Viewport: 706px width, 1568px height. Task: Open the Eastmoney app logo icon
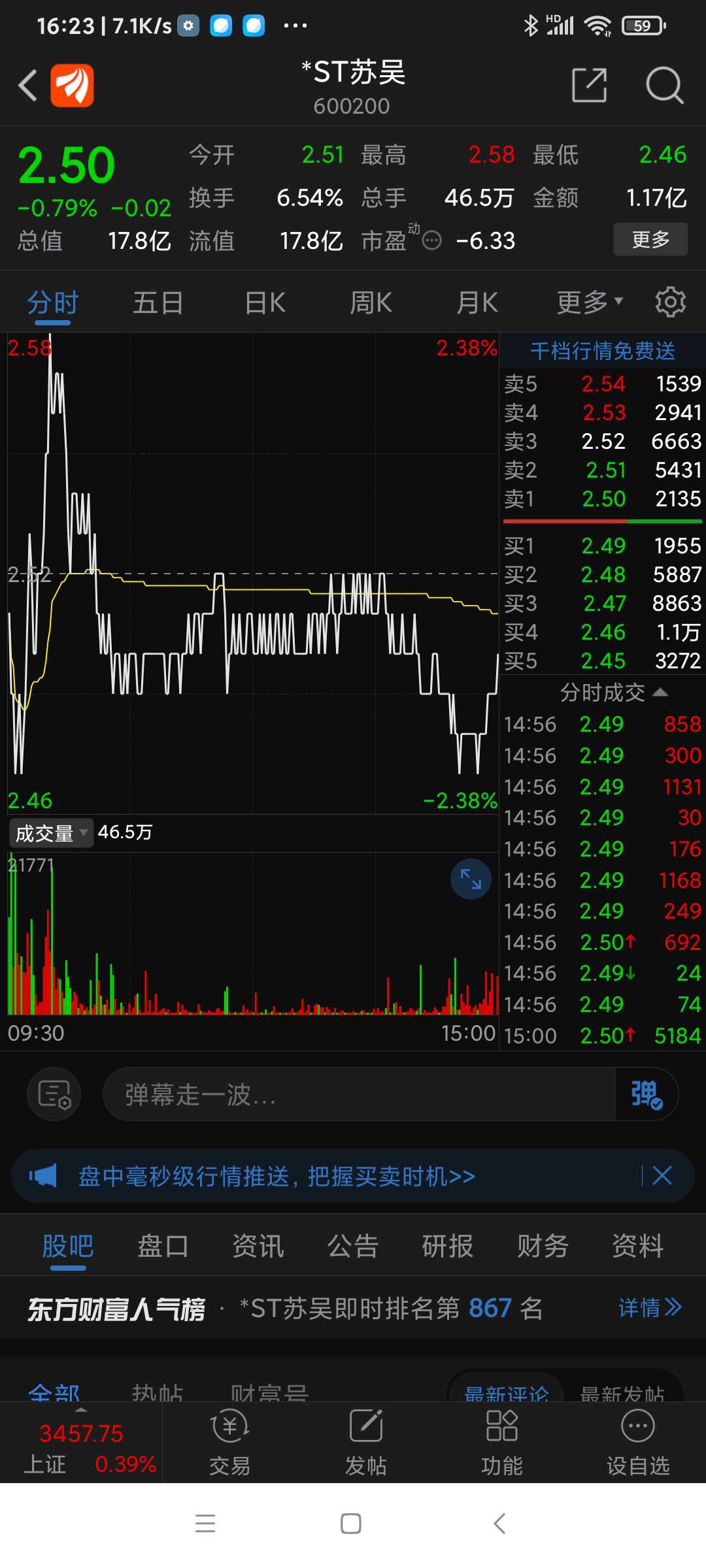pos(72,86)
